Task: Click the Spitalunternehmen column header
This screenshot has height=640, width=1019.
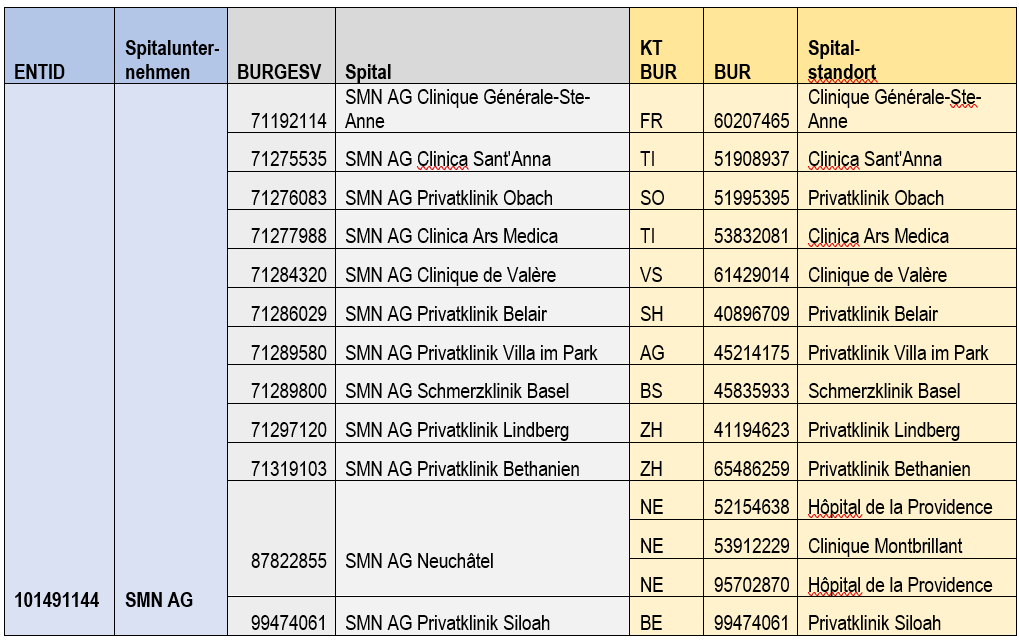Action: [171, 45]
